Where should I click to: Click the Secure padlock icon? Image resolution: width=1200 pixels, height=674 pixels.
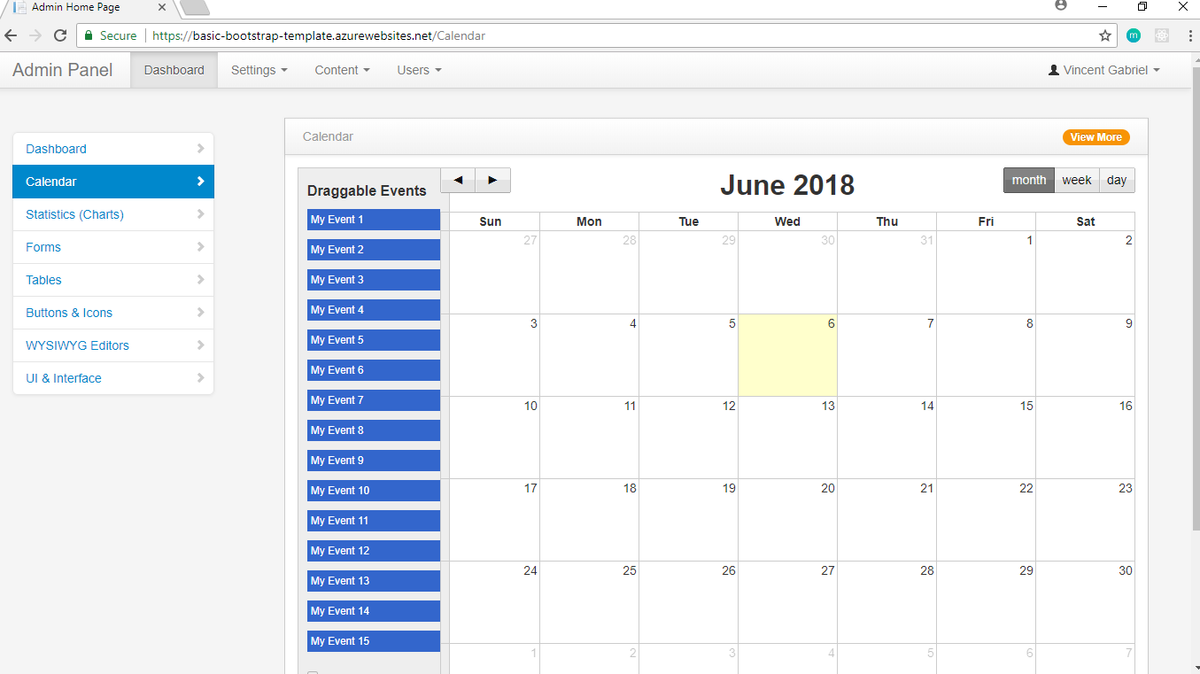pyautogui.click(x=88, y=35)
